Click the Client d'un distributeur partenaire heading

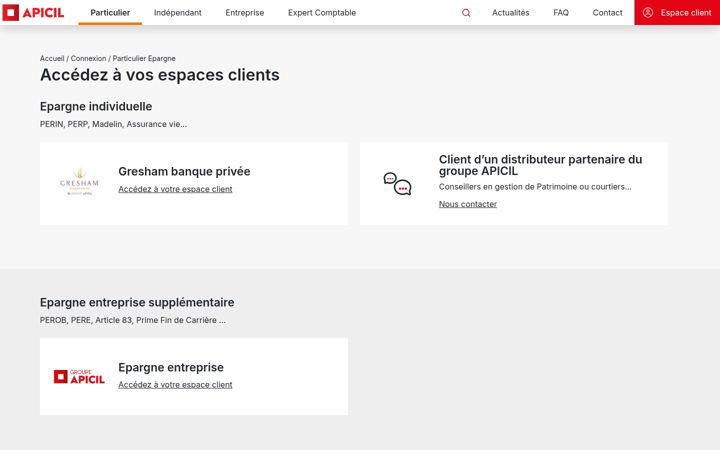point(540,165)
